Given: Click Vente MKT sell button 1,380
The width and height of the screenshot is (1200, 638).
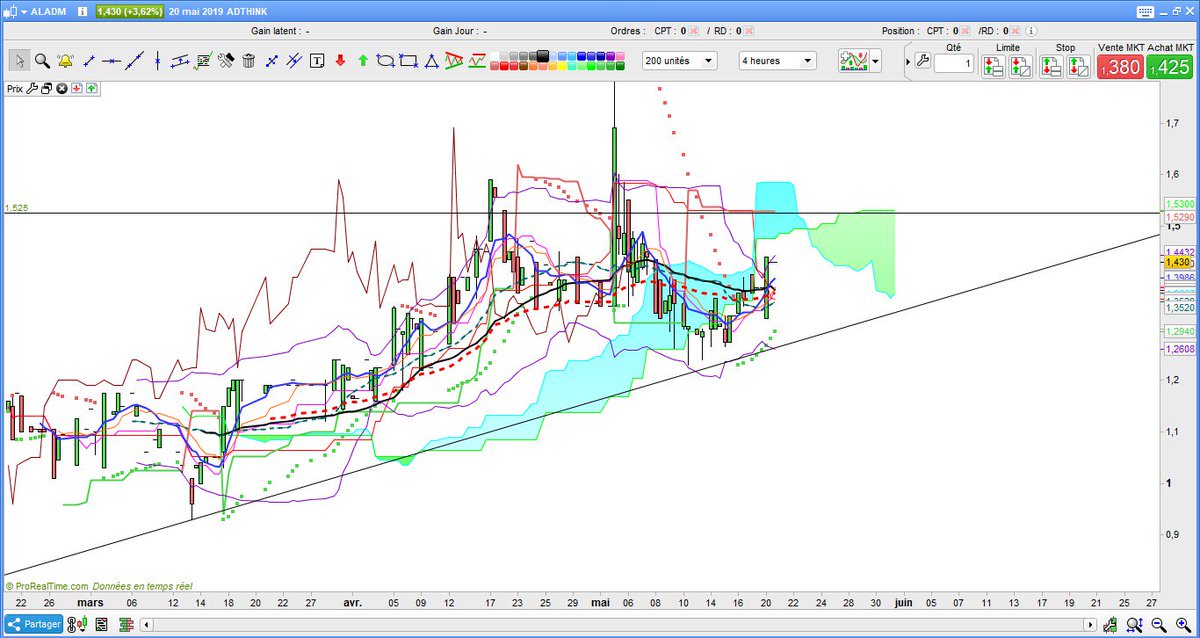Looking at the screenshot, I should pyautogui.click(x=1120, y=67).
